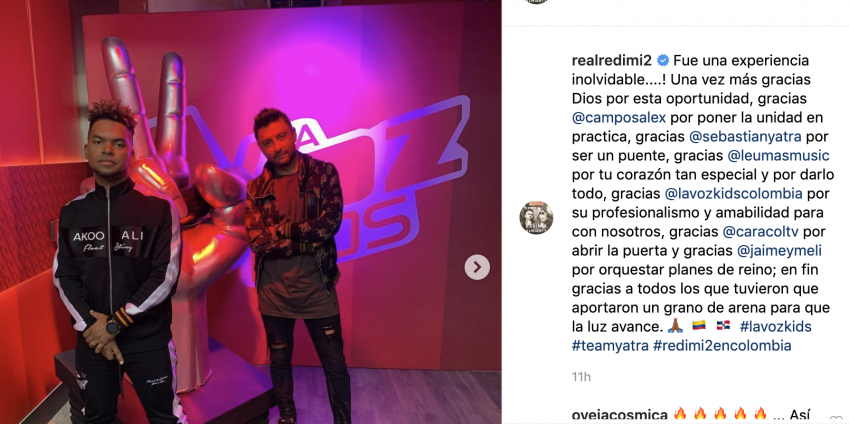Click the praying hands emoji

coord(675,326)
